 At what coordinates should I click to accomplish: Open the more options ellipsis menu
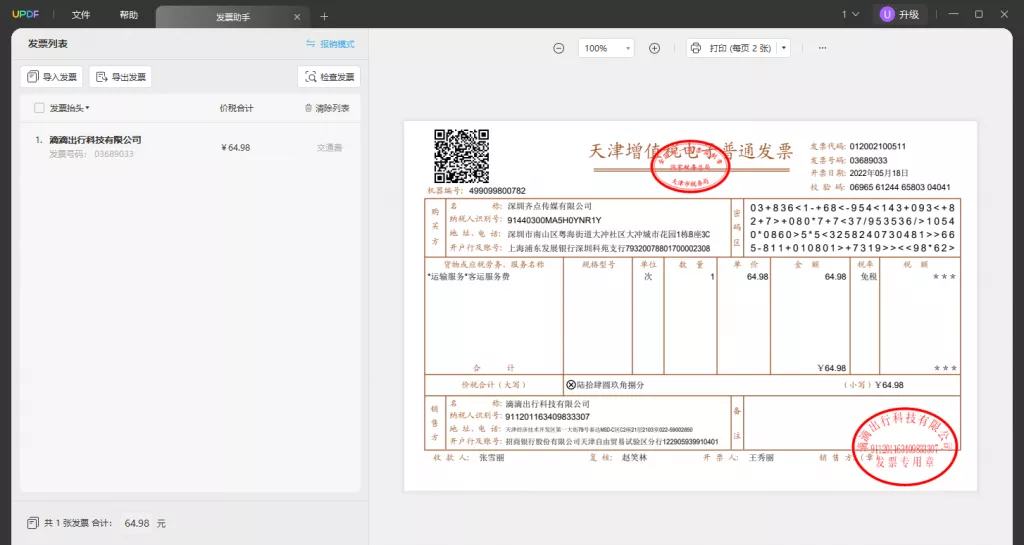822,48
